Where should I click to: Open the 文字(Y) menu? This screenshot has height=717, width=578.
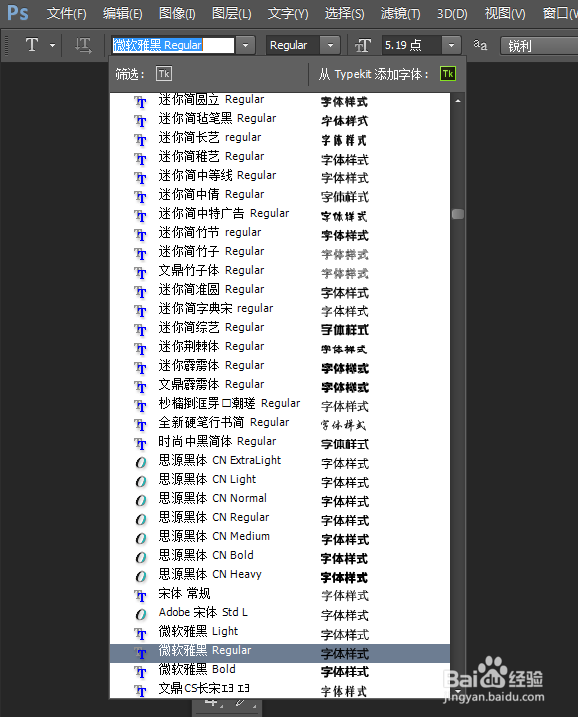click(x=288, y=13)
